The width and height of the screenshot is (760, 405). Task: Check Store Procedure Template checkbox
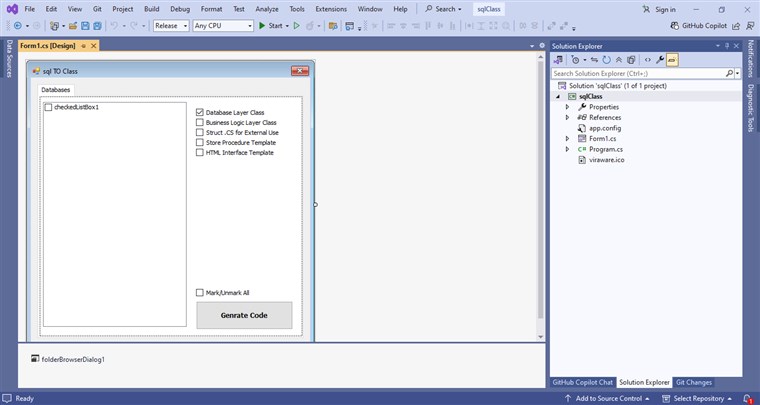tap(200, 142)
